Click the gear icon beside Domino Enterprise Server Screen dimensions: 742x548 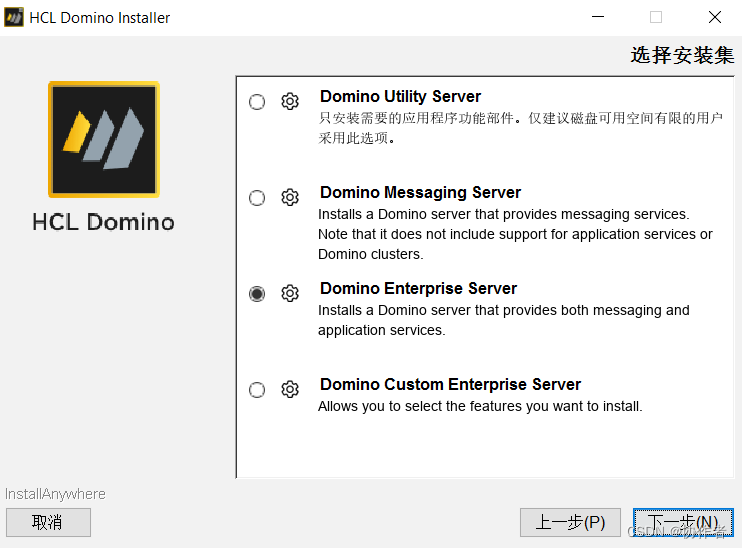(290, 293)
